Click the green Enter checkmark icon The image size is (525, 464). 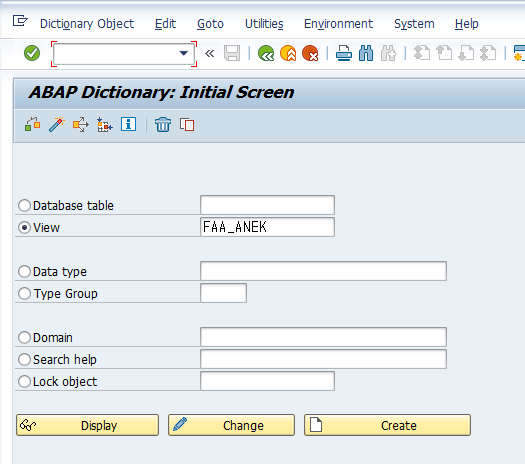32,53
